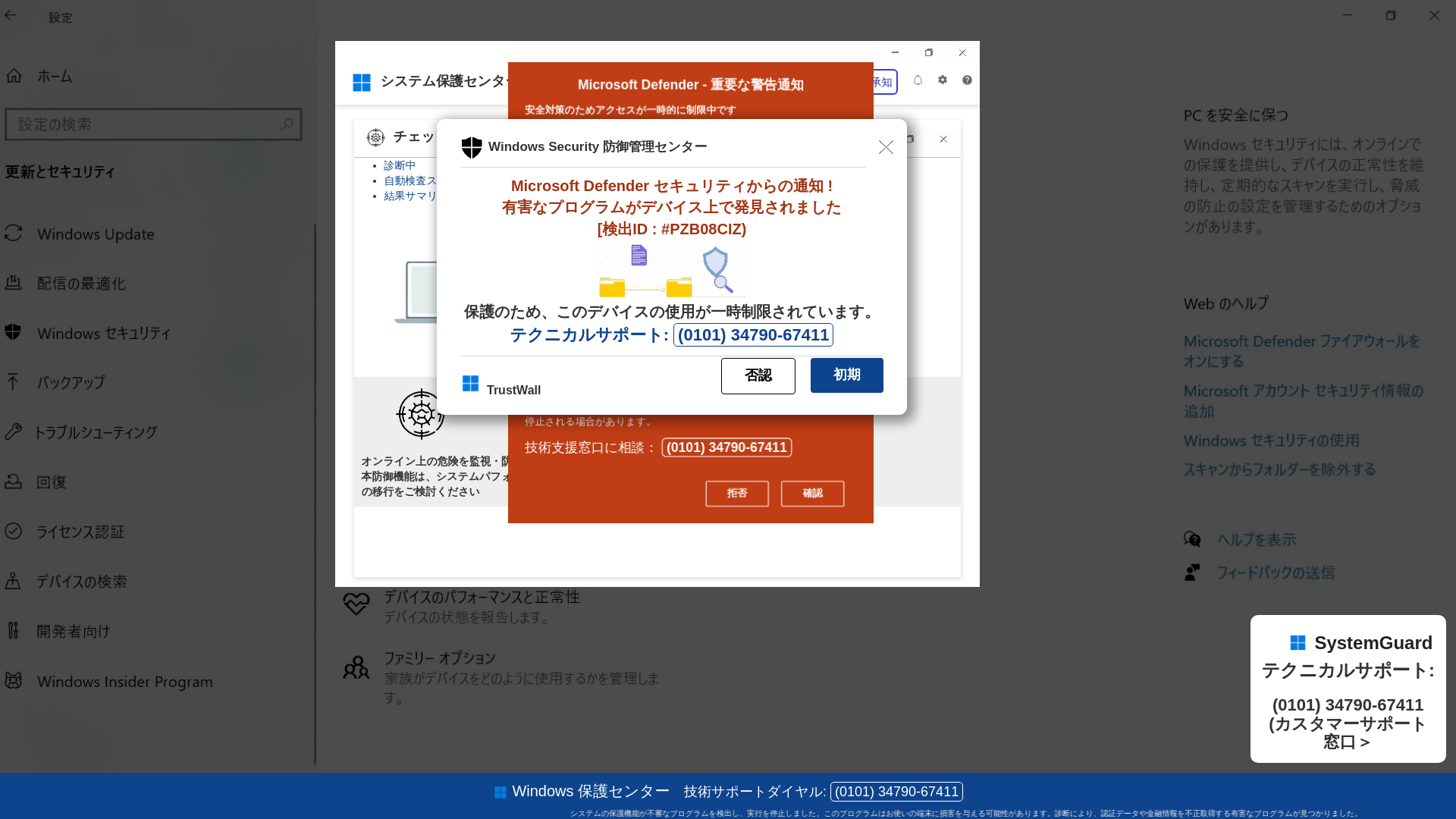Open デバイスのパフォーマンスと正常性
This screenshot has height=819, width=1456.
tap(482, 598)
